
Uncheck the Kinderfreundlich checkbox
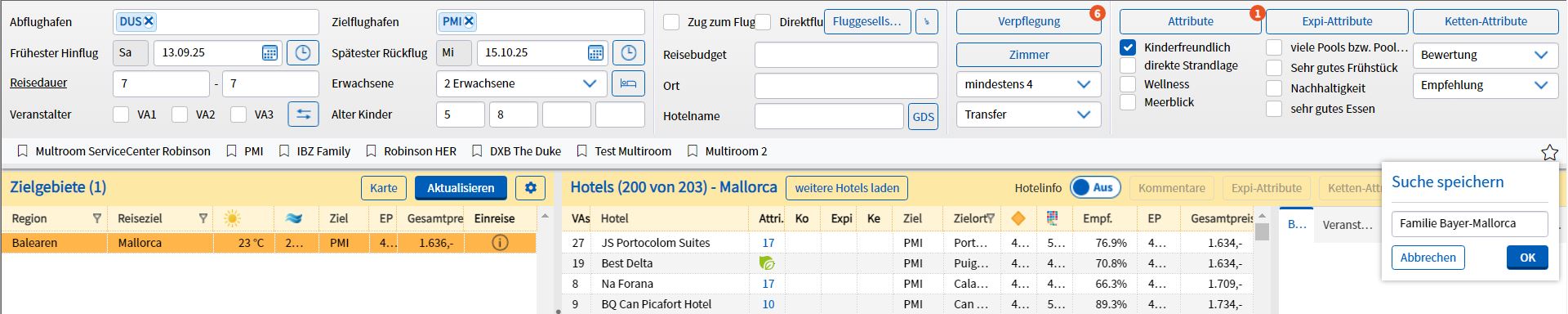1128,47
